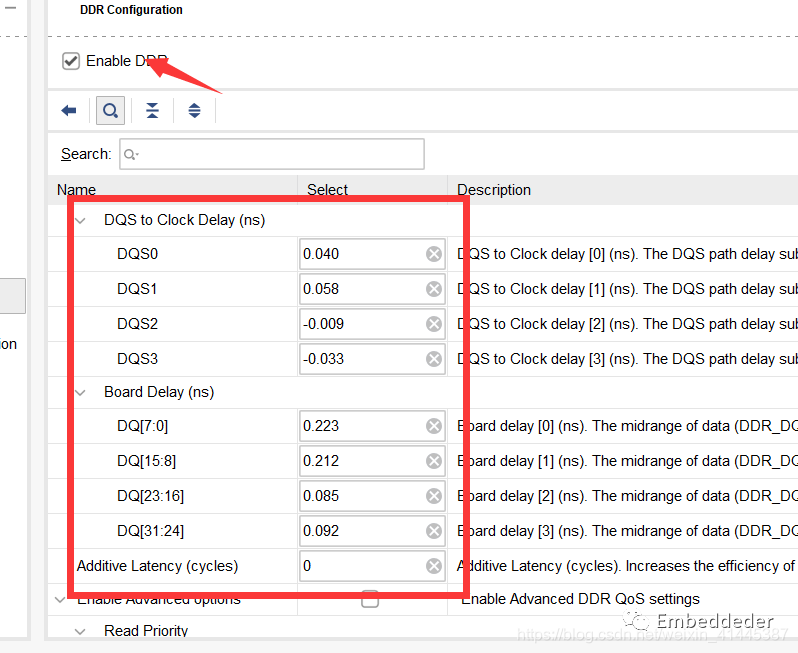Clear the DQS0 value with its X icon
798x653 pixels.
click(x=434, y=254)
